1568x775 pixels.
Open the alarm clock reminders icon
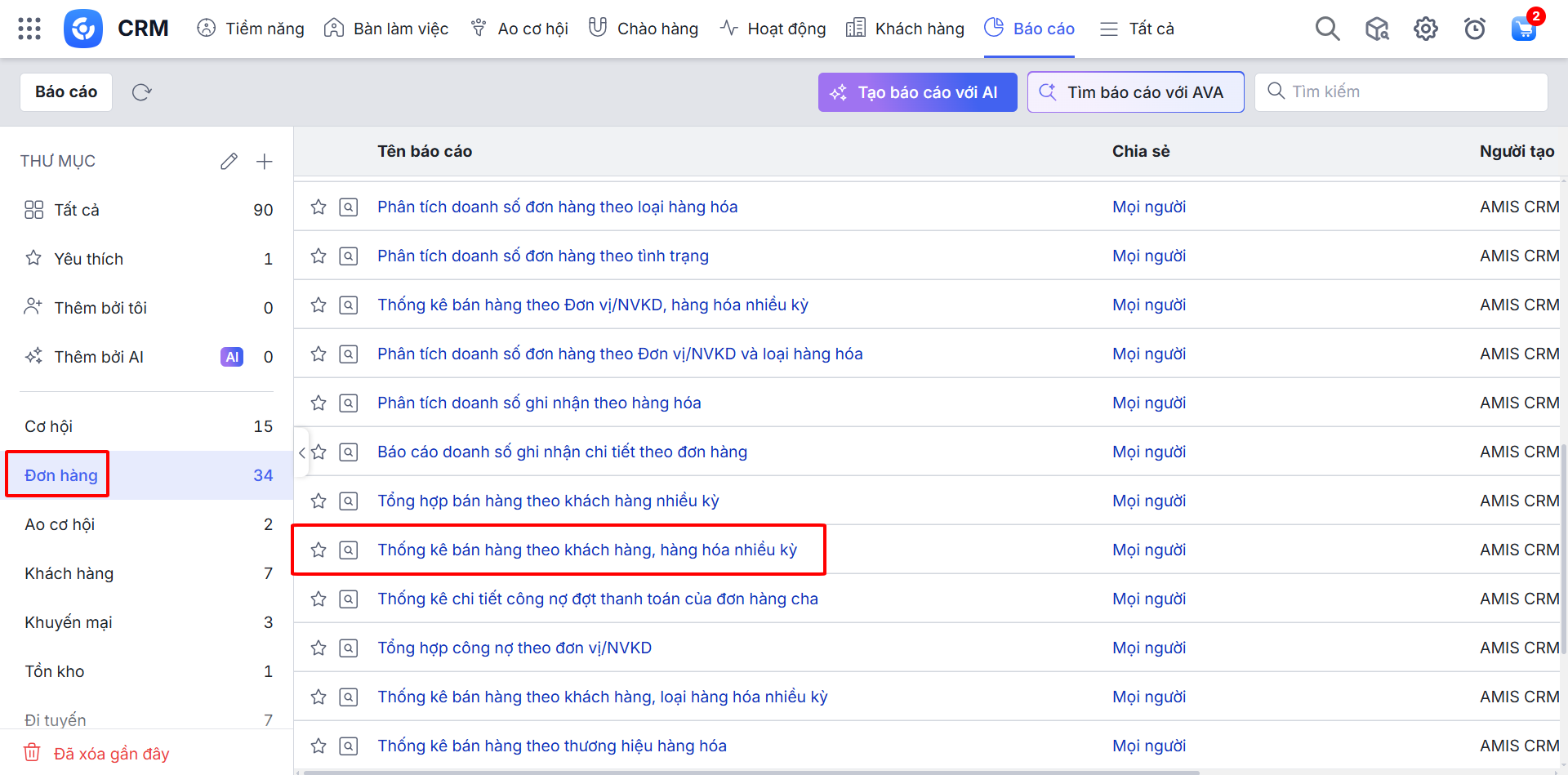tap(1474, 29)
